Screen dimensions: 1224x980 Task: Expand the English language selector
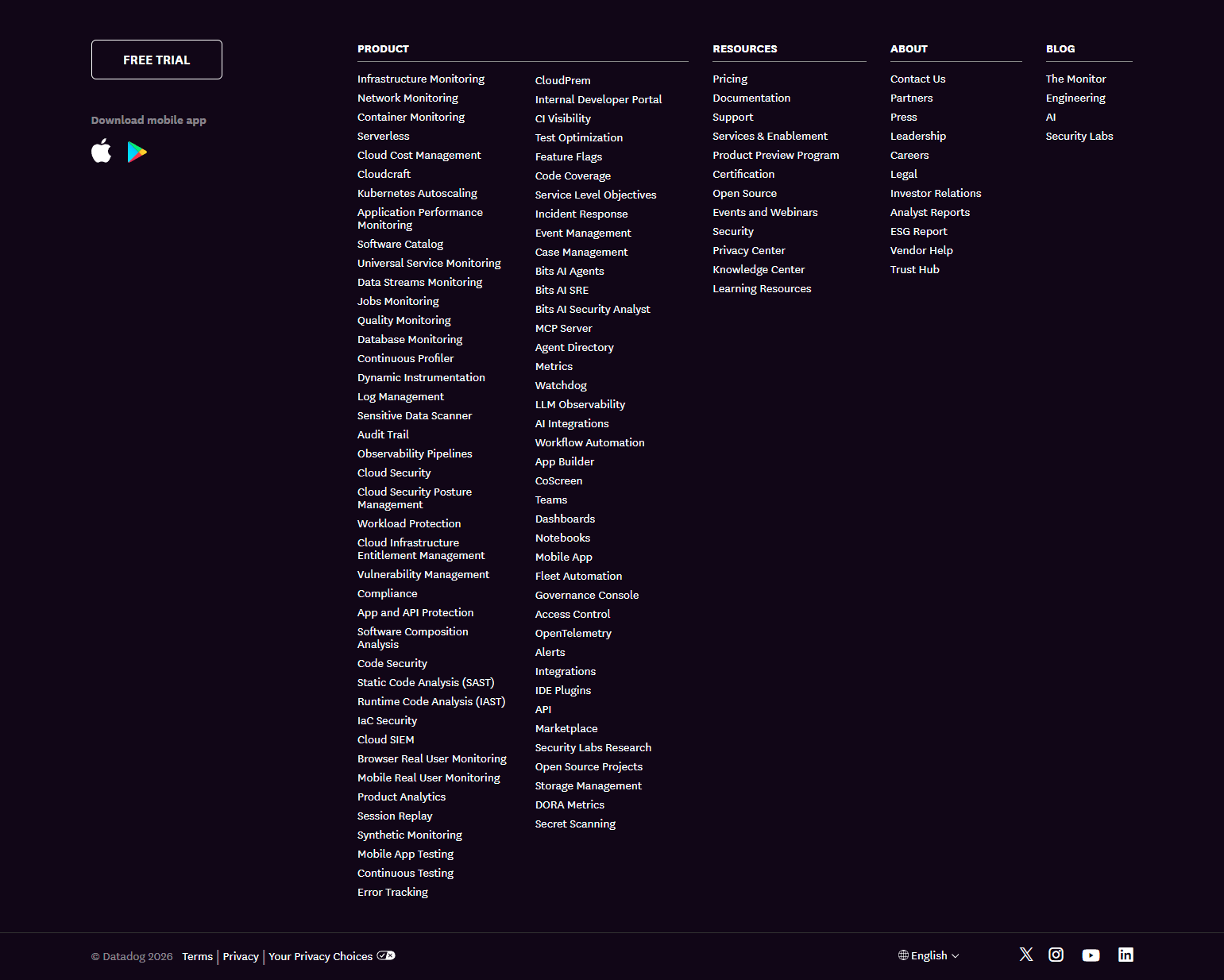click(x=929, y=955)
